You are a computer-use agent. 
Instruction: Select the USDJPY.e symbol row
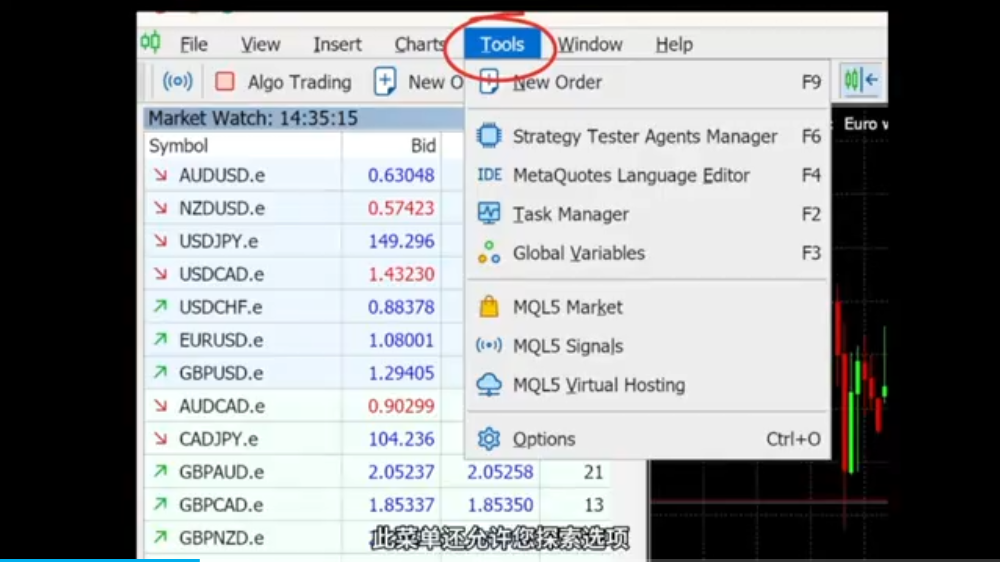point(304,242)
